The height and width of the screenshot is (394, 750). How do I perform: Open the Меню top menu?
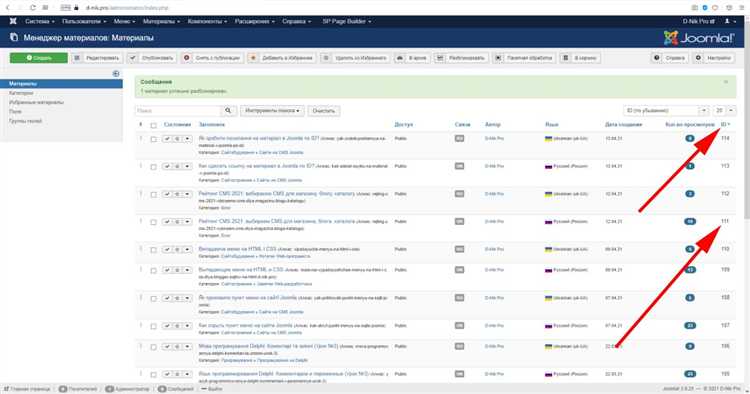tap(124, 21)
